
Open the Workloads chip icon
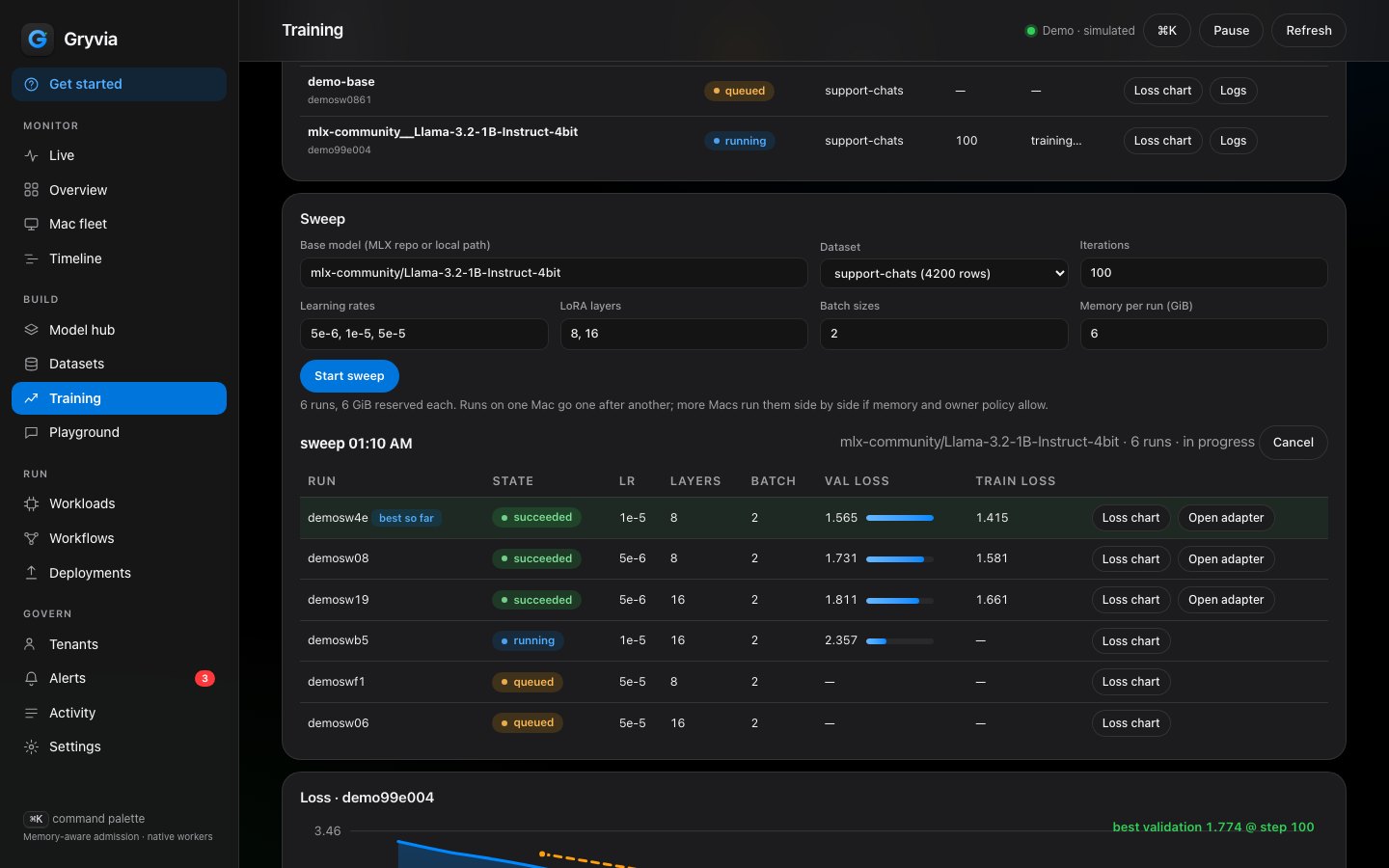click(x=32, y=503)
